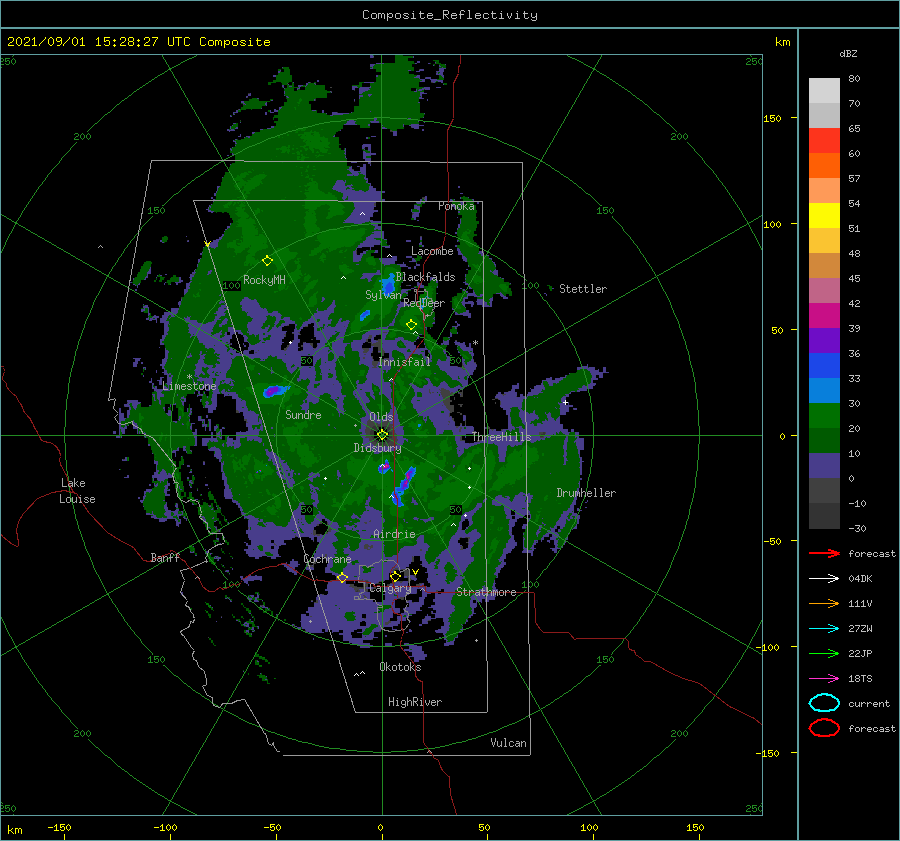The image size is (900, 841).
Task: Click yellow diamond marker just above Calgary label
Action: [x=395, y=576]
